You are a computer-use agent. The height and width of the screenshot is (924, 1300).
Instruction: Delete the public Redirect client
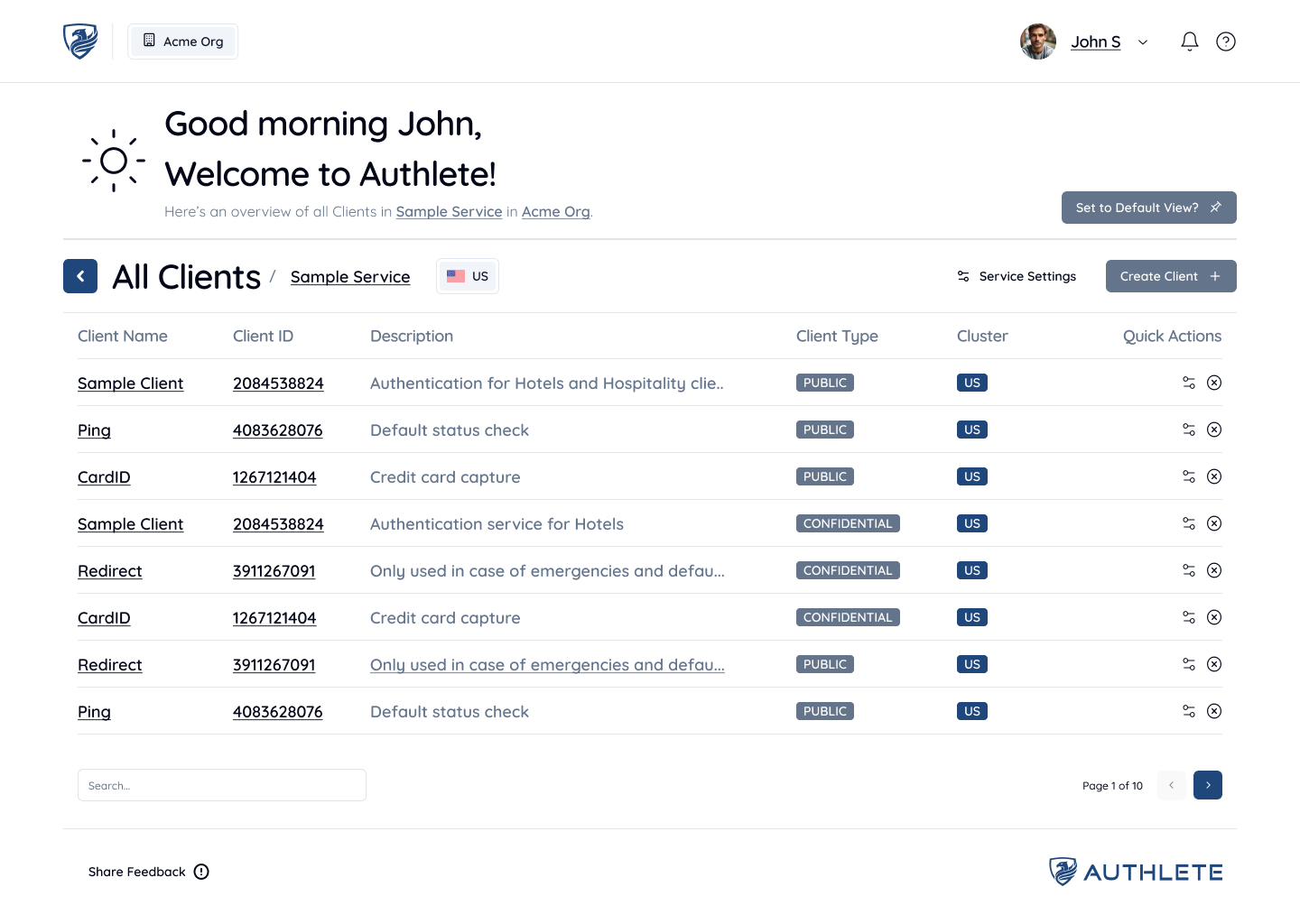(x=1214, y=664)
